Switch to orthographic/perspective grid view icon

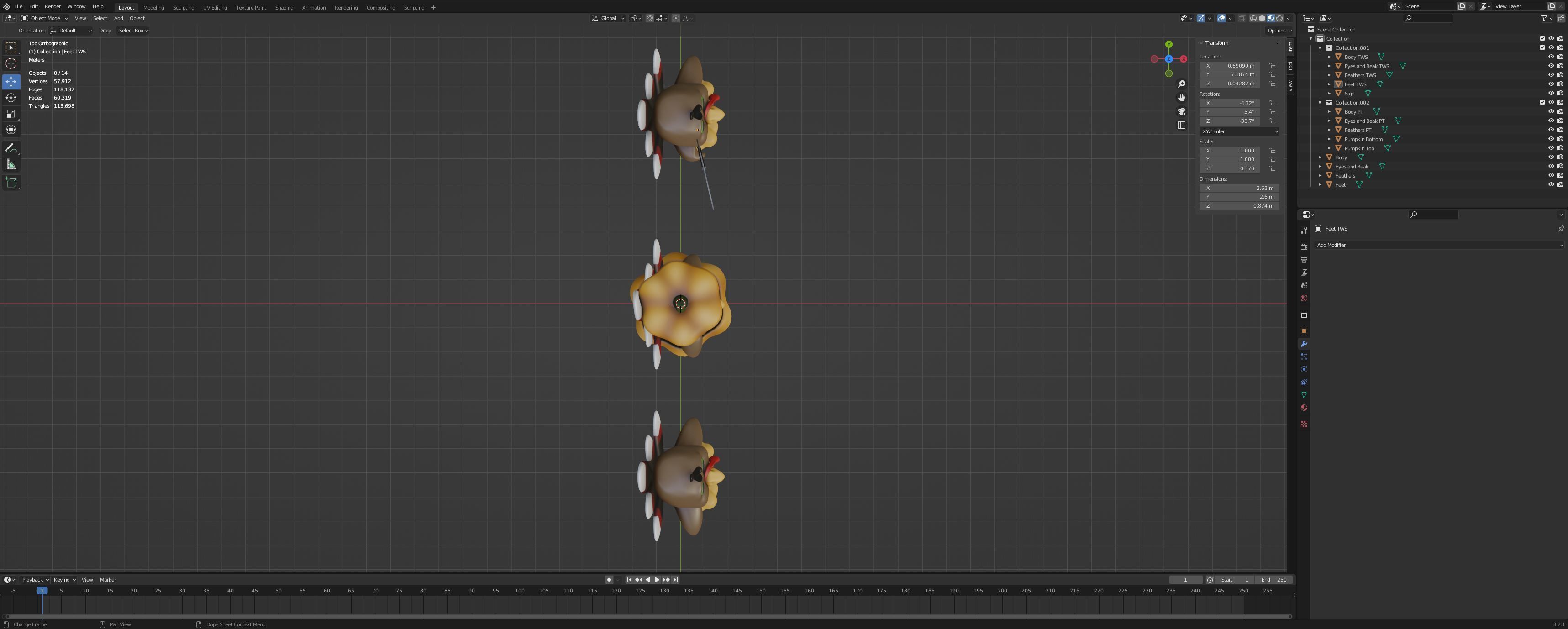[x=1181, y=126]
